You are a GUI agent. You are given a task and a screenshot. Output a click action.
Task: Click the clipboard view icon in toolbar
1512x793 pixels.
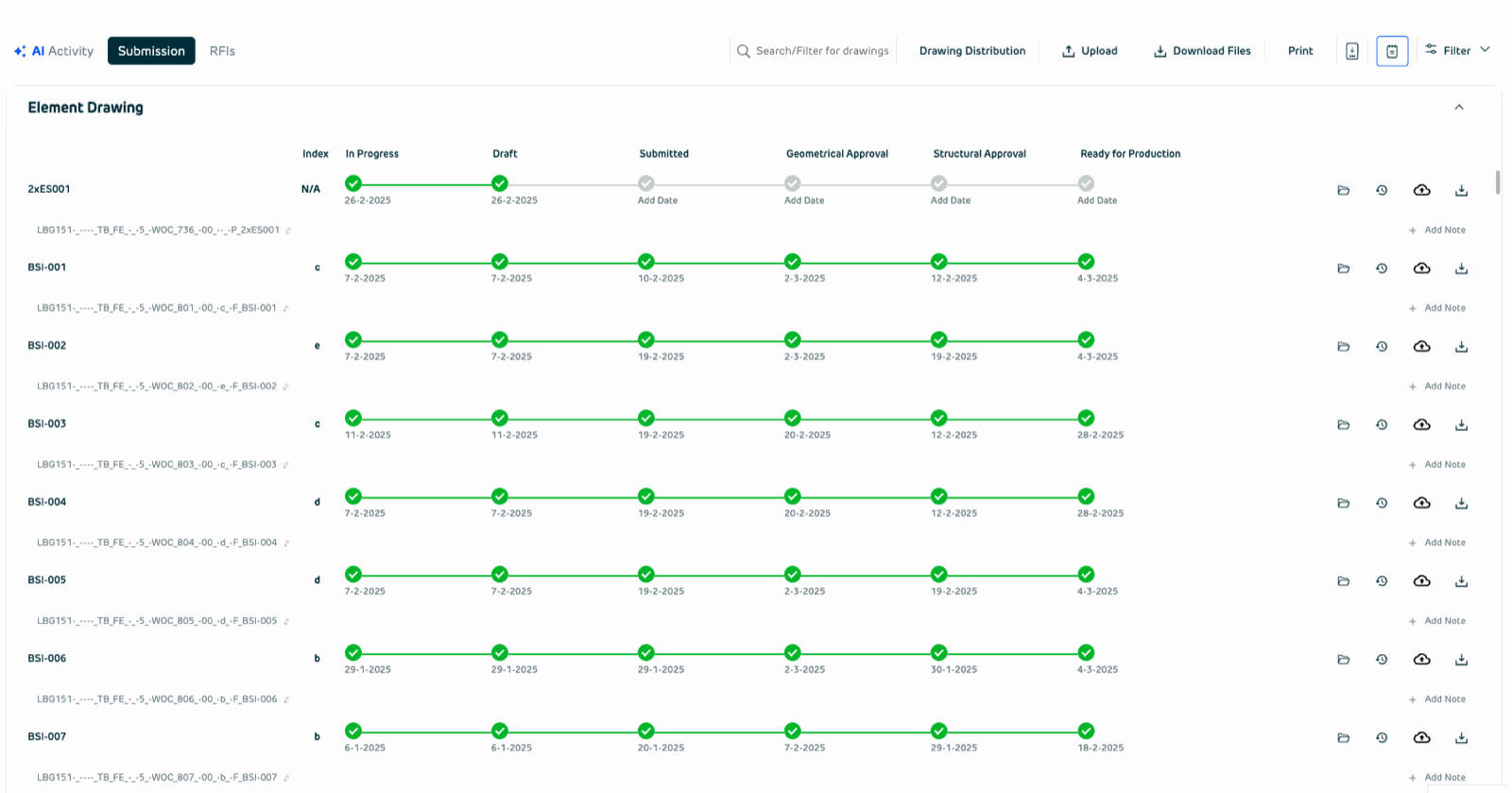[x=1392, y=51]
